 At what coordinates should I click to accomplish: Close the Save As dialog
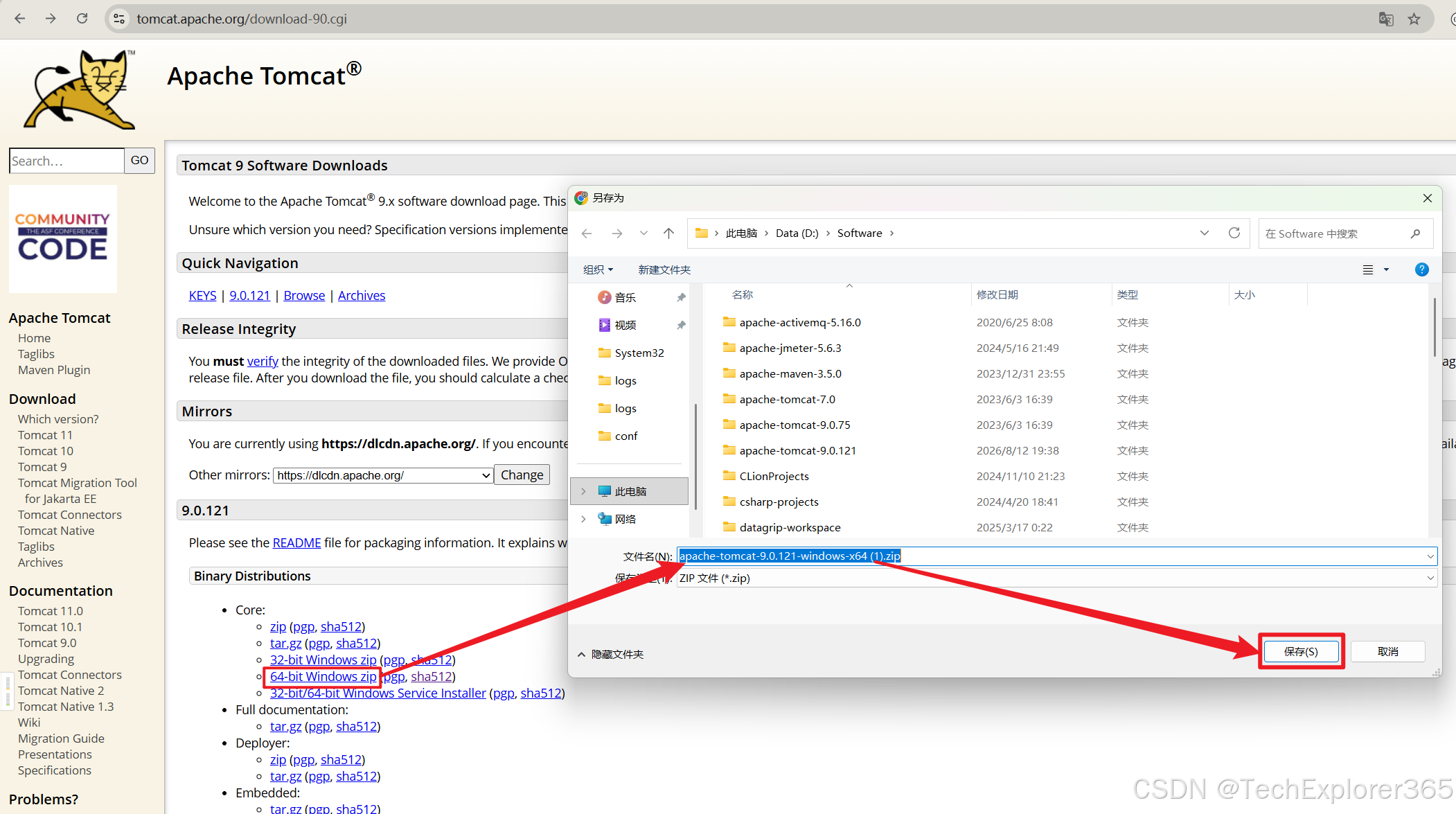pos(1428,198)
